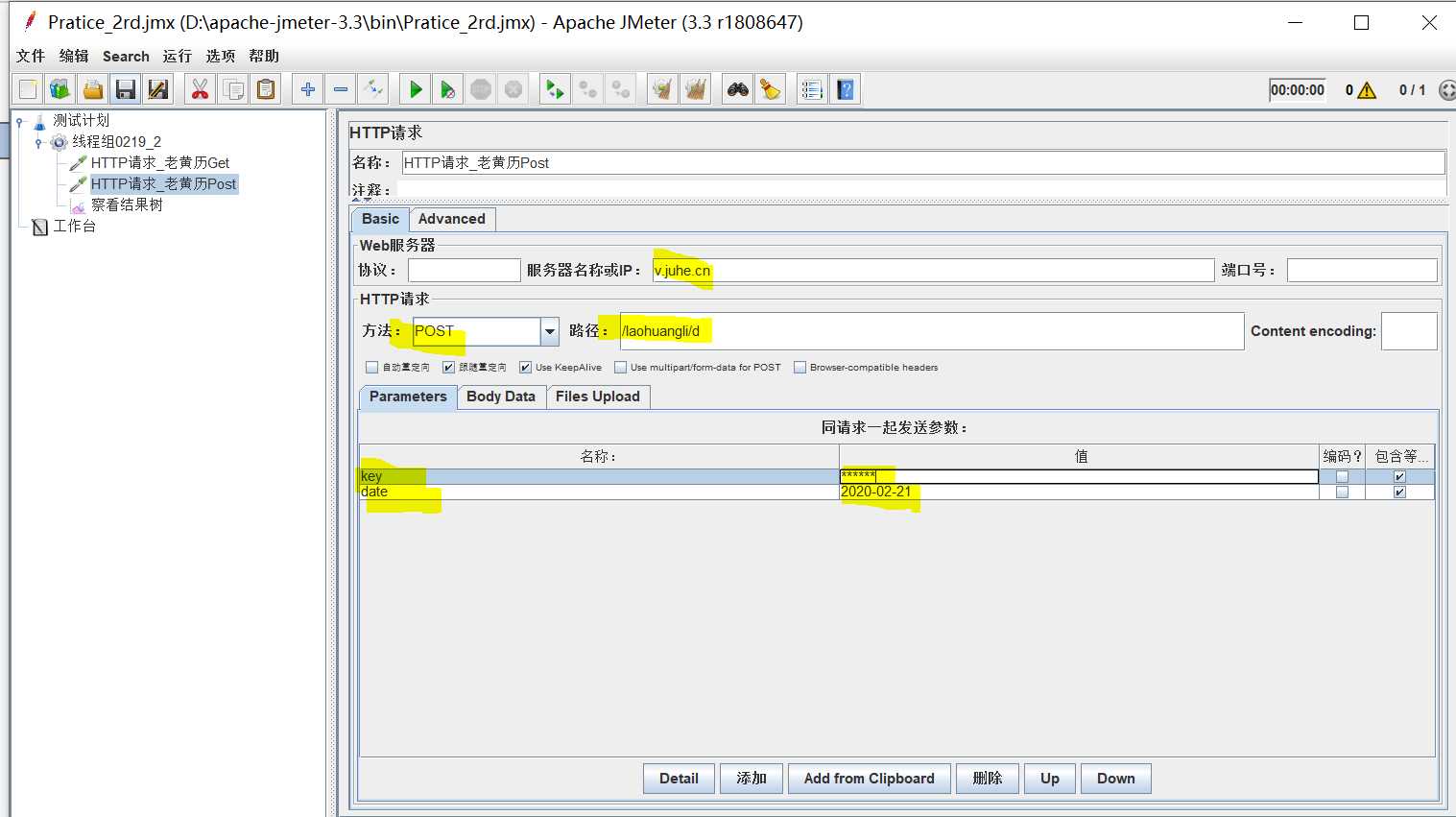Click the New test plan icon
1456x817 pixels.
(28, 89)
